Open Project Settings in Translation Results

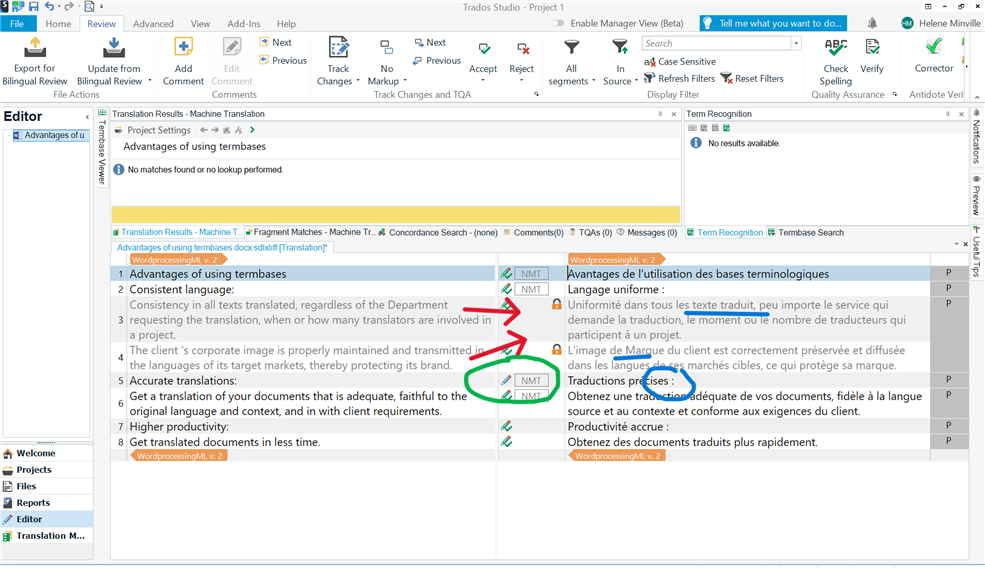(x=153, y=130)
